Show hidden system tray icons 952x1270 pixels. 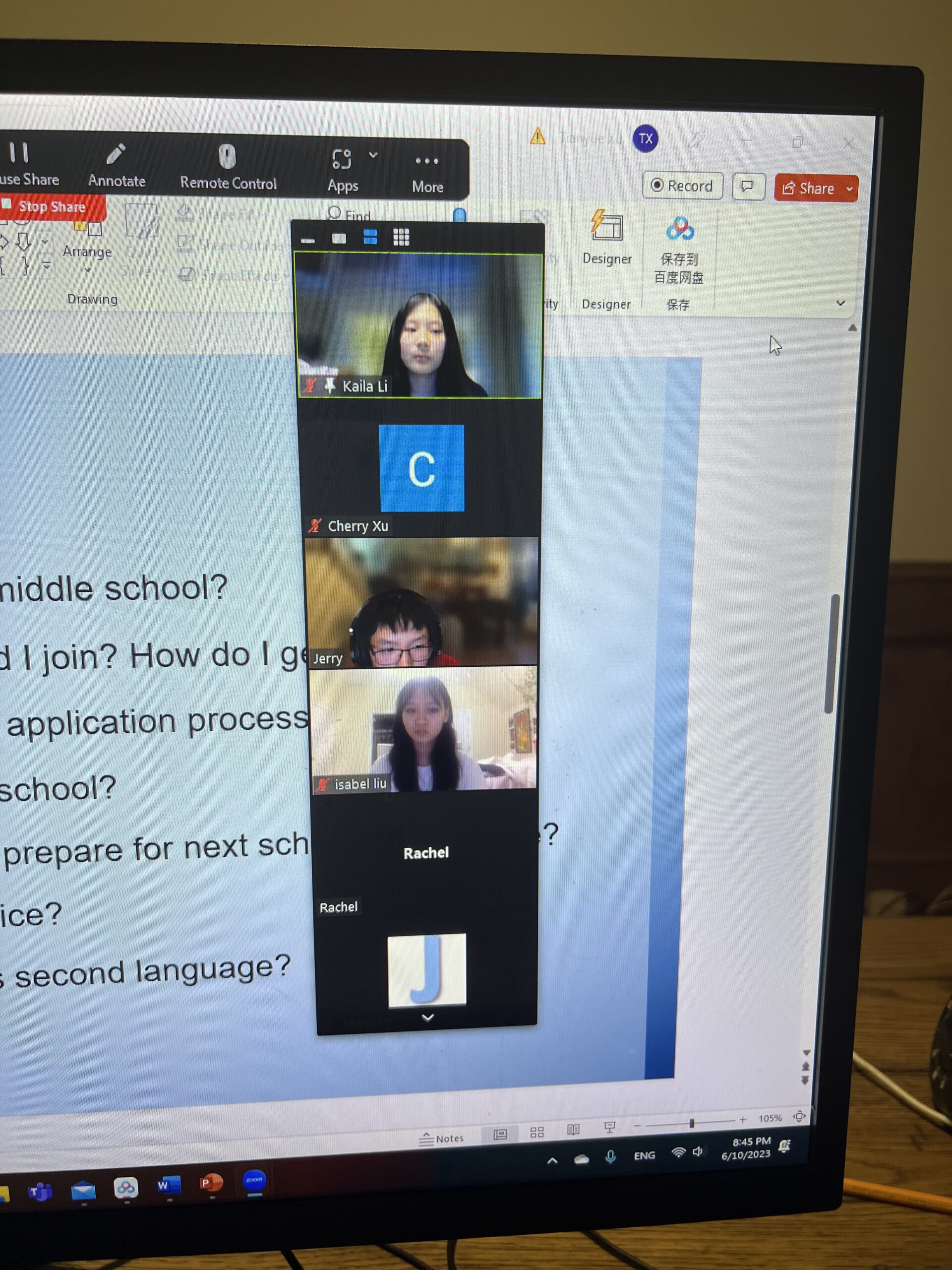pyautogui.click(x=552, y=1160)
